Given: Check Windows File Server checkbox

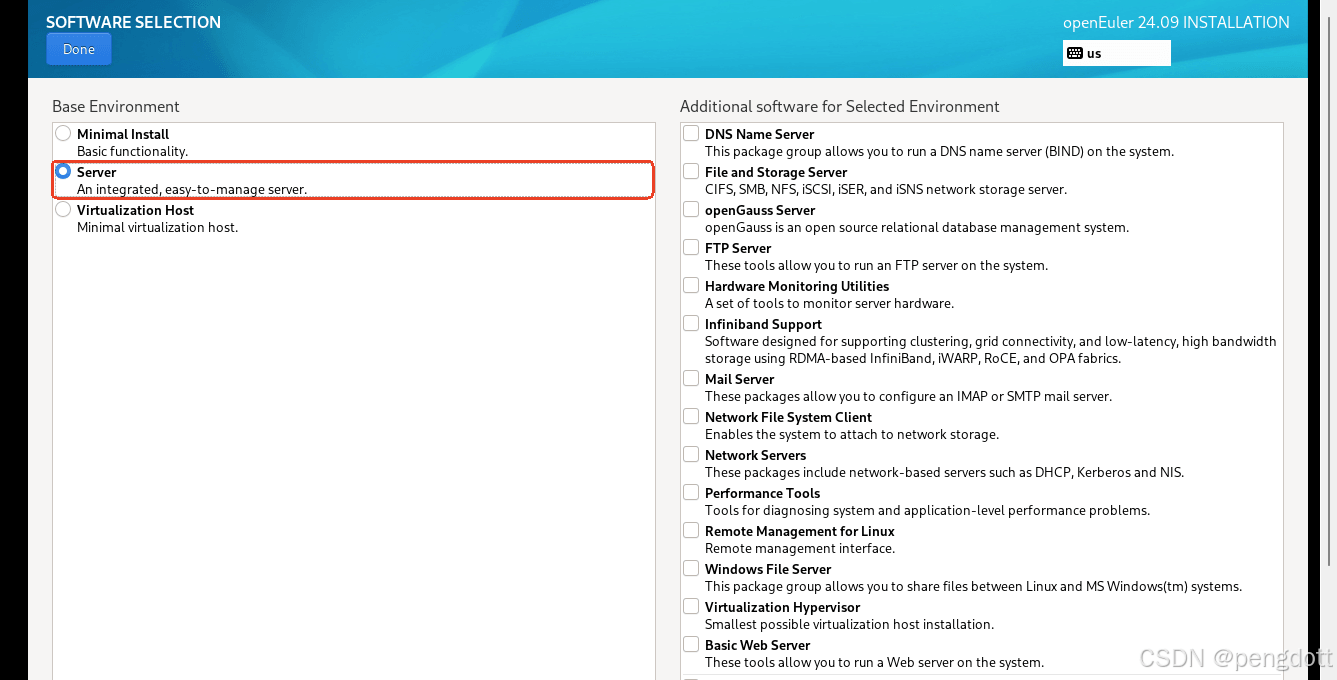Looking at the screenshot, I should [691, 568].
